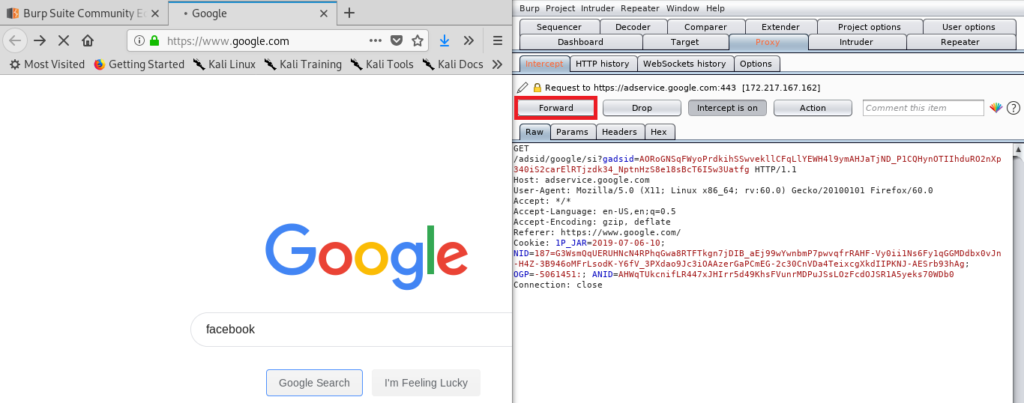Open WebSockets history sub-tab
1024x403 pixels.
(x=684, y=63)
